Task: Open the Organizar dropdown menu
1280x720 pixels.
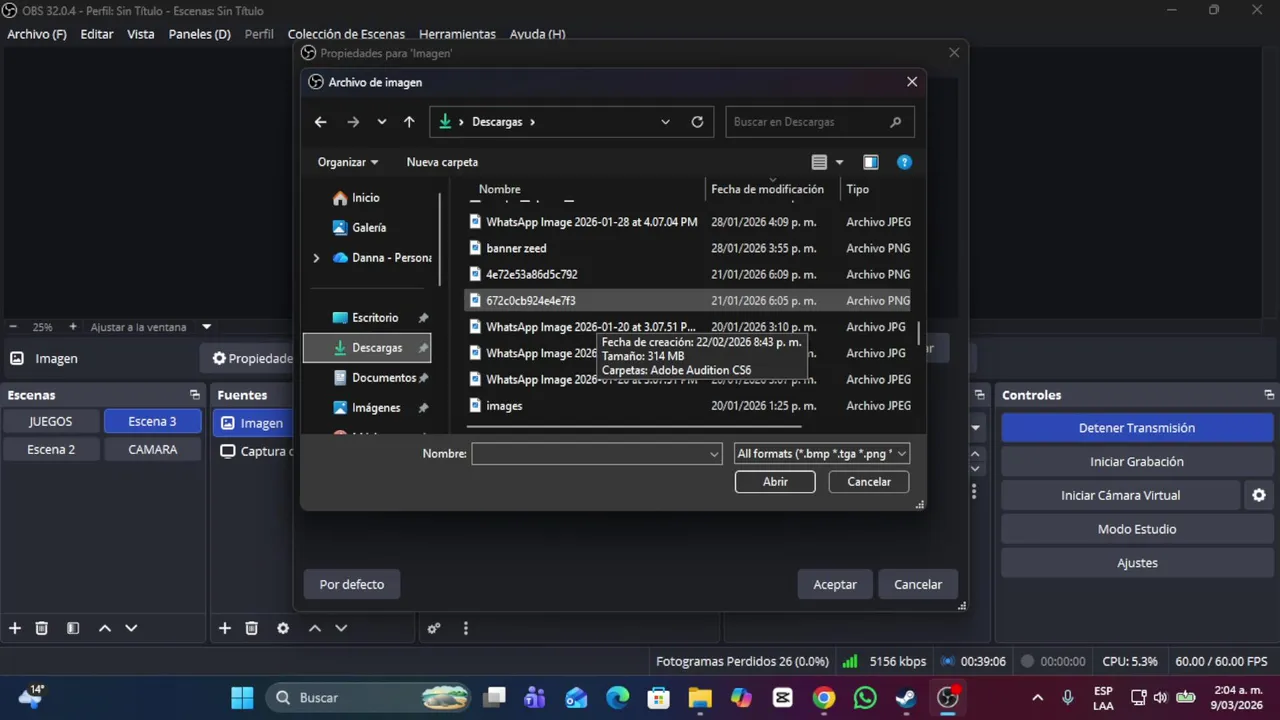Action: pyautogui.click(x=348, y=162)
